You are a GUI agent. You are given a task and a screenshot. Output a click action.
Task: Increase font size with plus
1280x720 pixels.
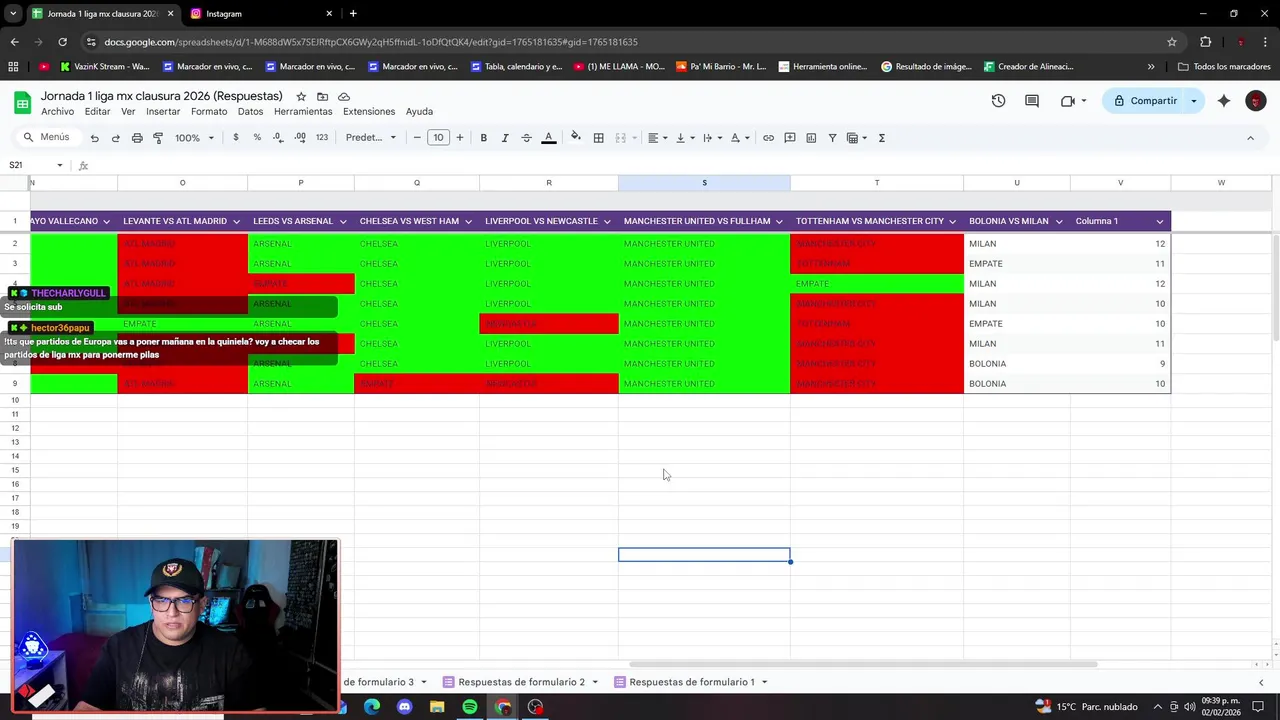(460, 138)
